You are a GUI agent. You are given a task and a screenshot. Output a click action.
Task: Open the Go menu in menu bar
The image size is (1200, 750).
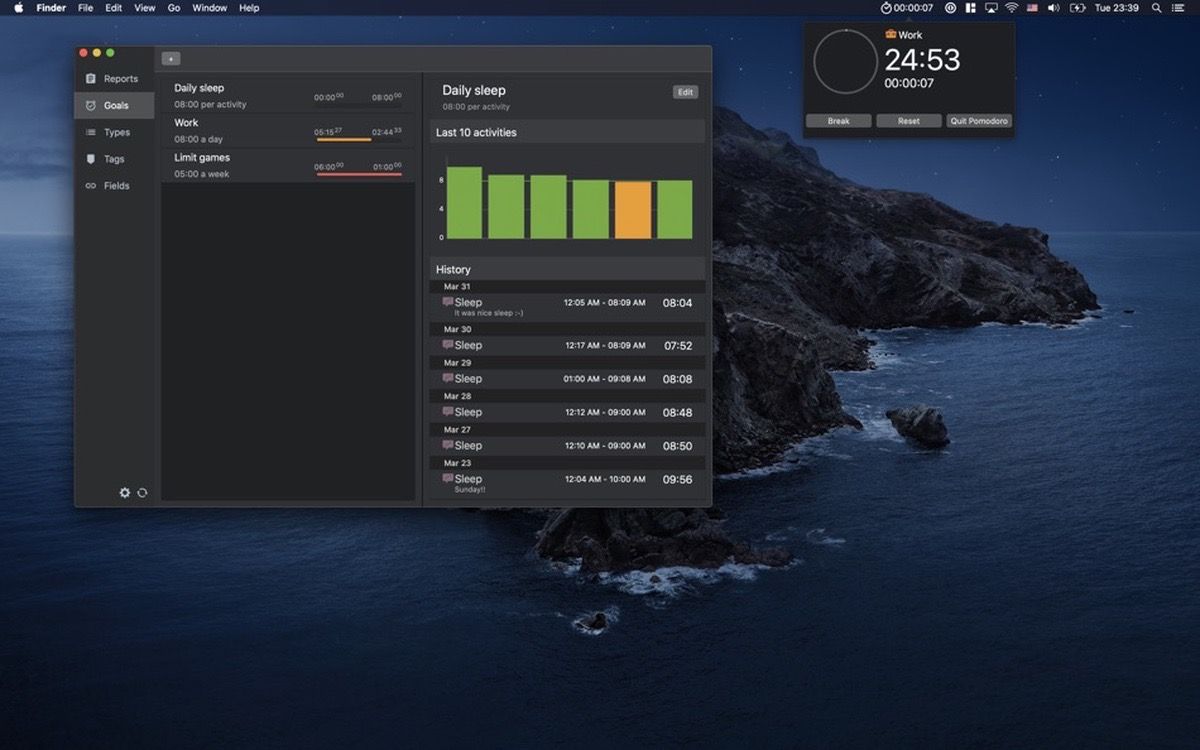point(174,7)
